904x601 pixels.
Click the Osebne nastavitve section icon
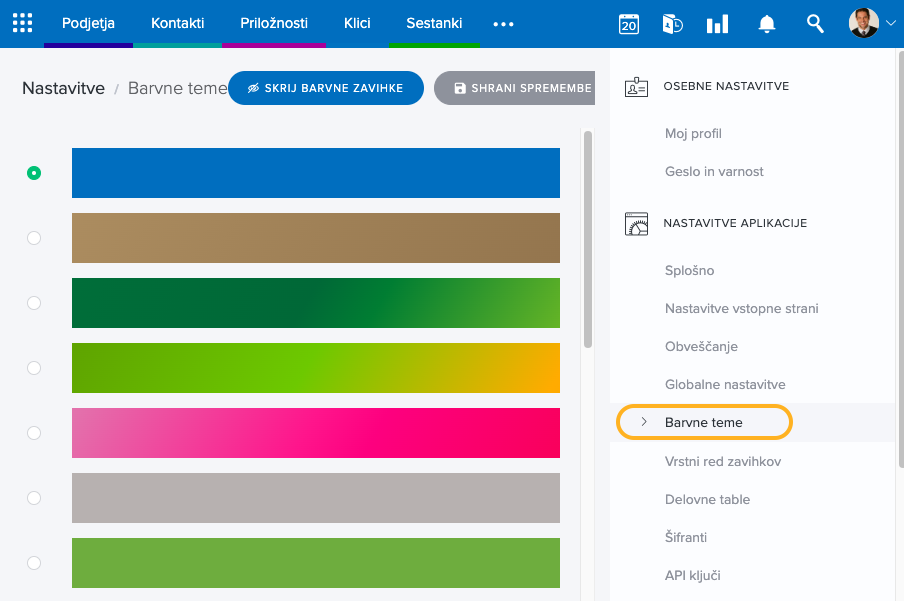(636, 87)
